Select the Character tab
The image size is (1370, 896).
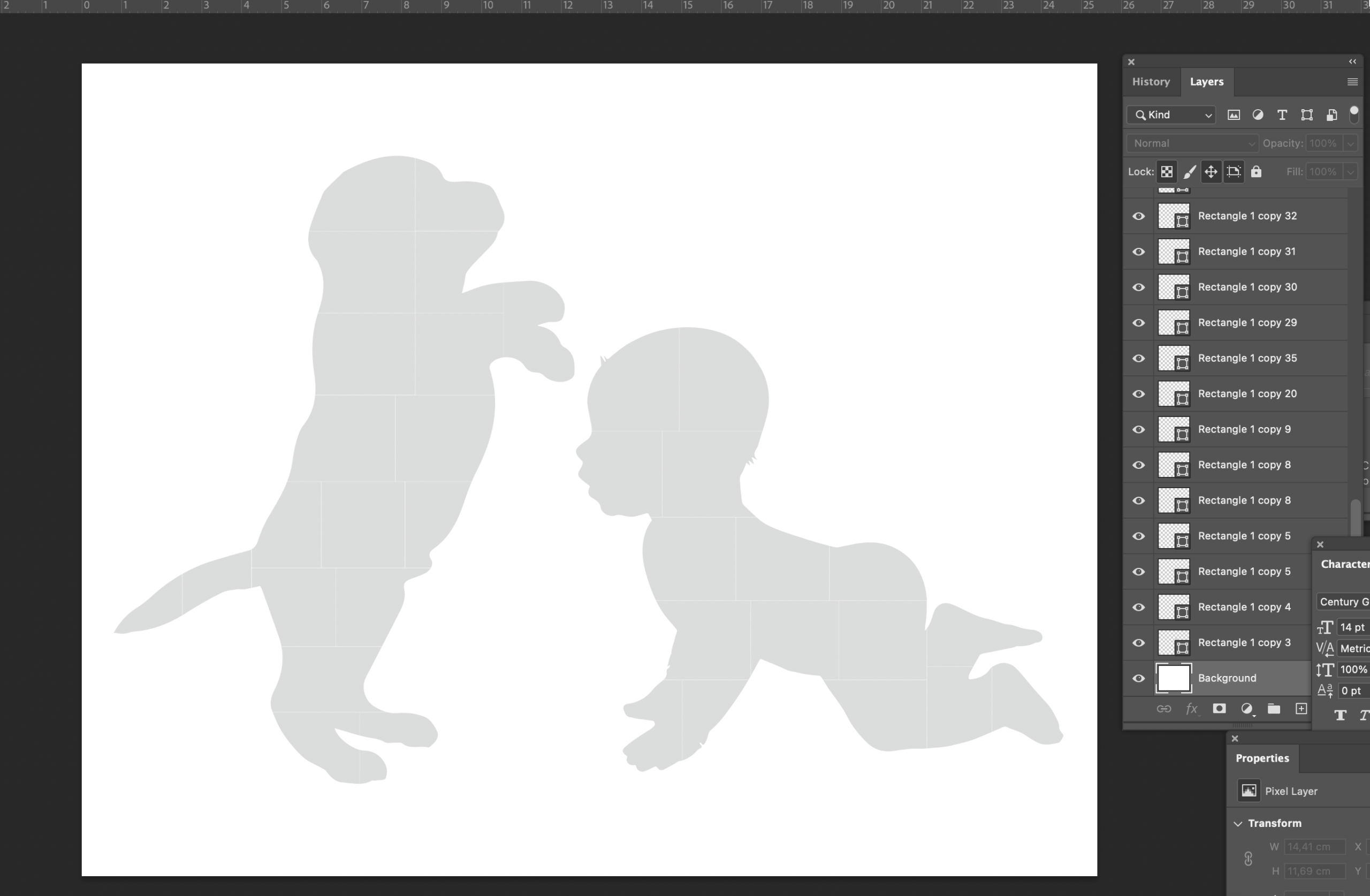pyautogui.click(x=1345, y=564)
